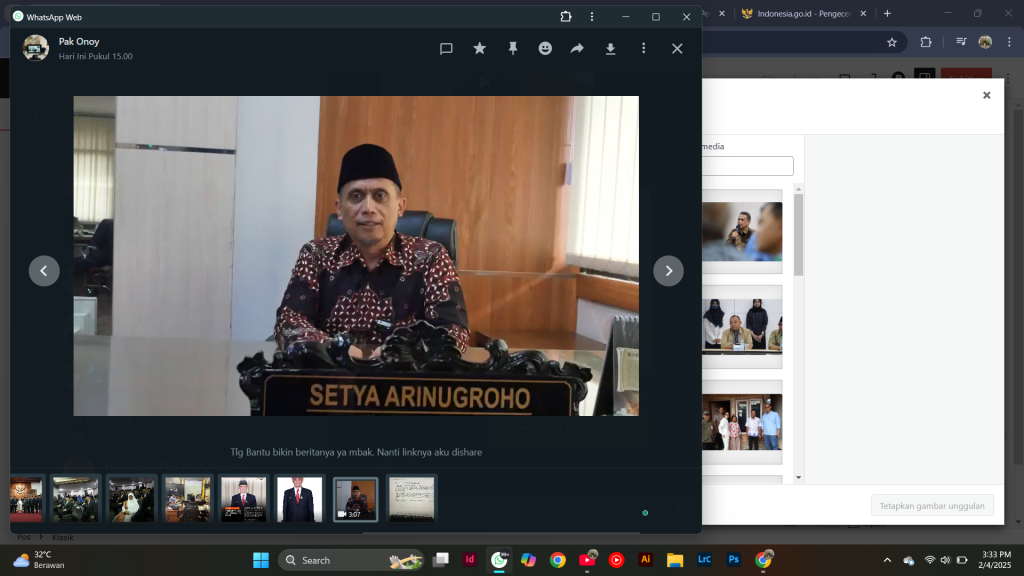The height and width of the screenshot is (576, 1024).
Task: React with the emoji smiley icon
Action: [x=545, y=48]
